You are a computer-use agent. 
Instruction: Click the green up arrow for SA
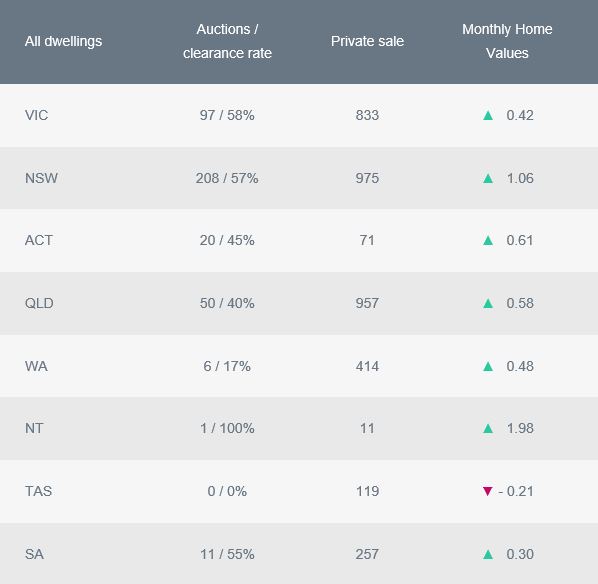point(488,554)
